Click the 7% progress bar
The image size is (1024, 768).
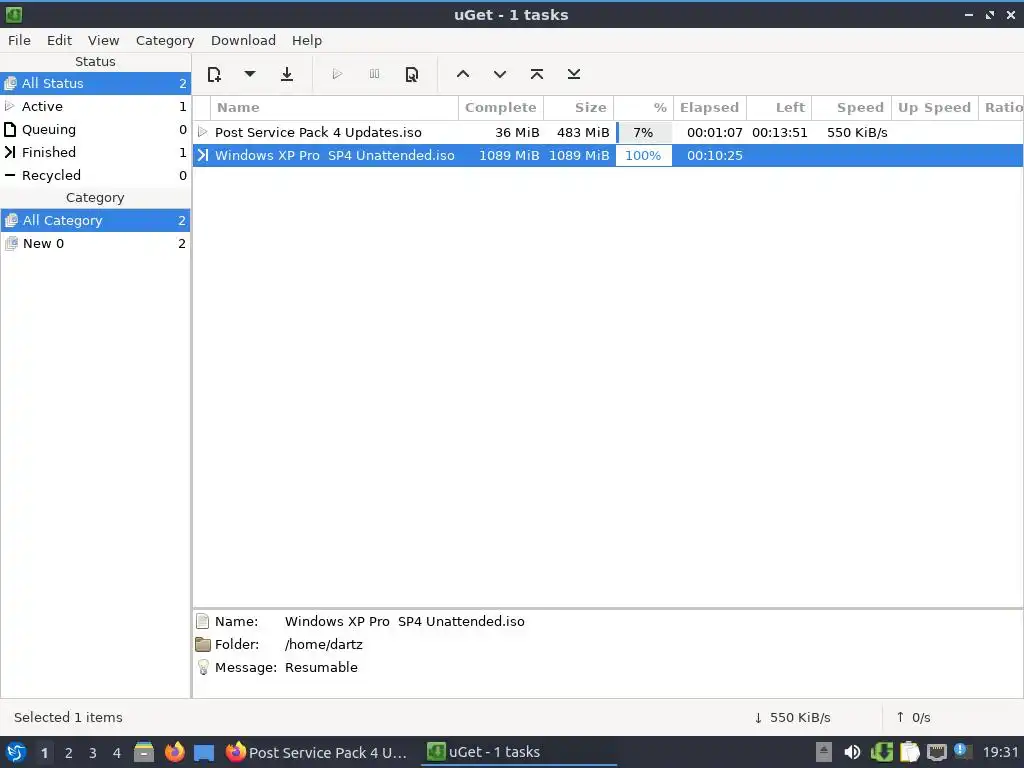pos(644,133)
